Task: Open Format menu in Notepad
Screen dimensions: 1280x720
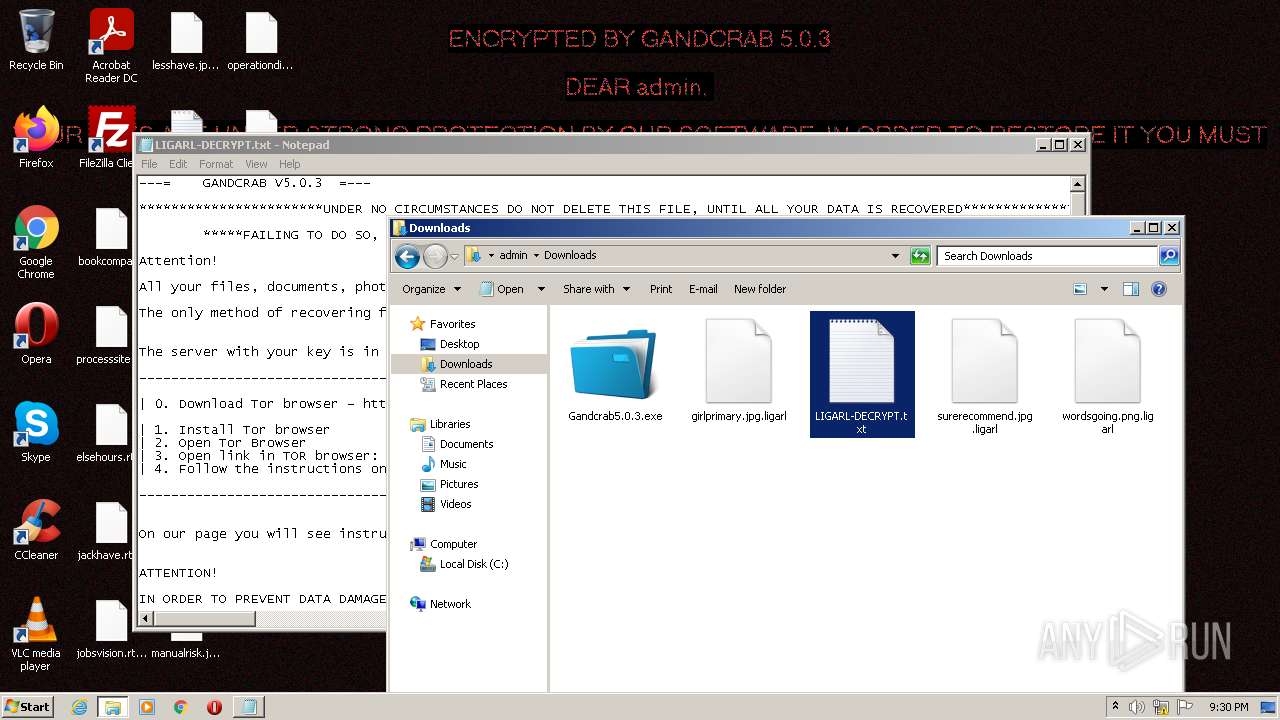Action: click(216, 164)
